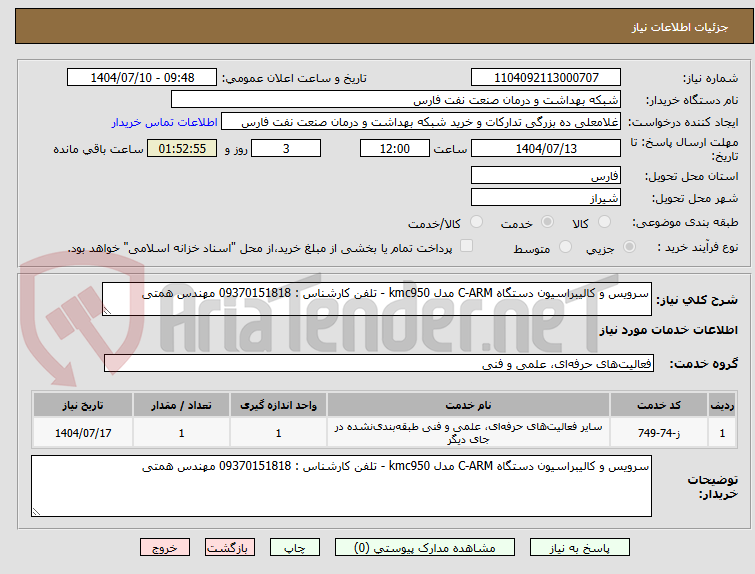Click the استان محل تحویل field فارس
The height and width of the screenshot is (574, 755).
[546, 175]
